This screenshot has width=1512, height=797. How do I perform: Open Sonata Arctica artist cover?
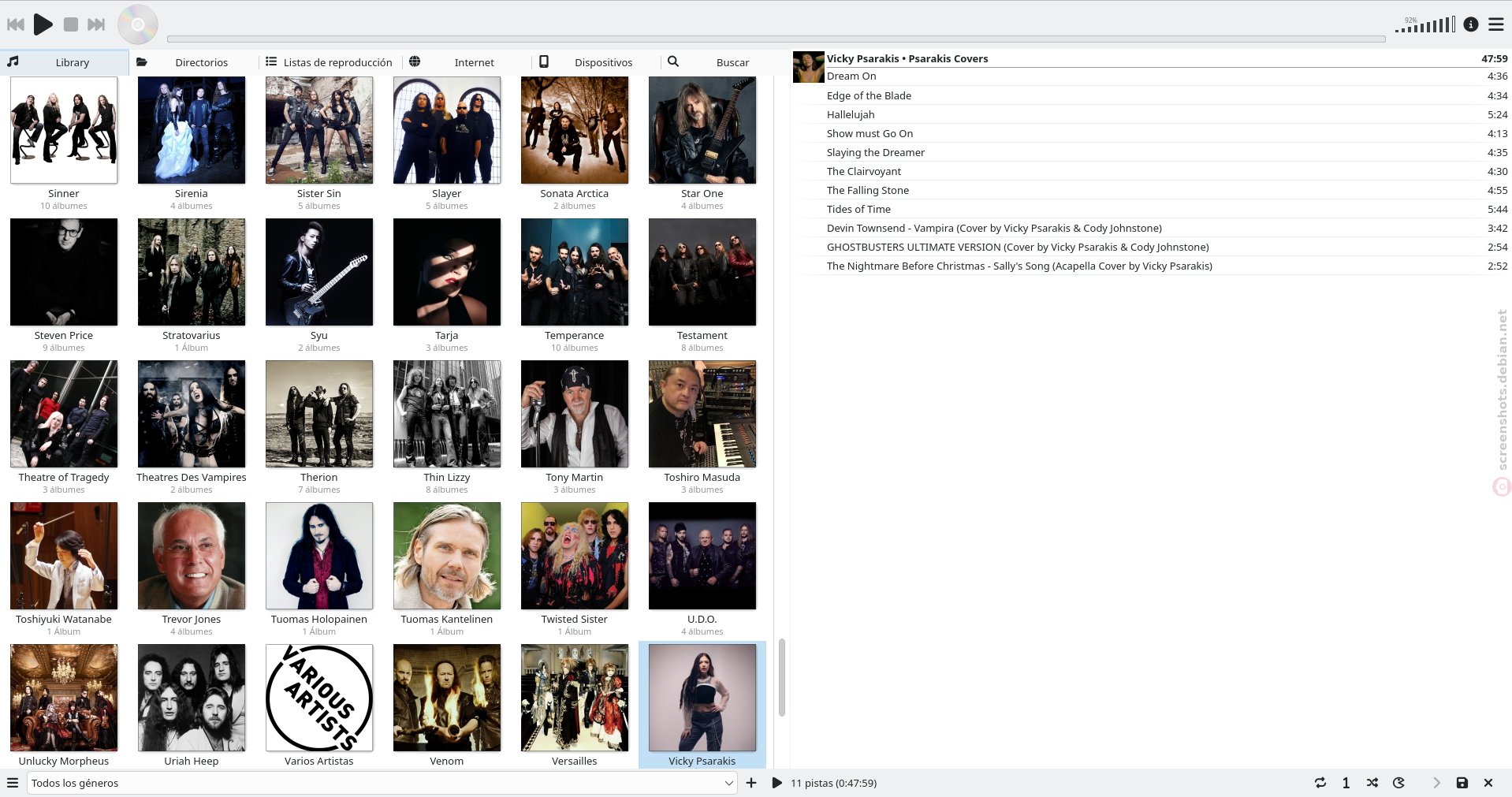click(x=575, y=130)
